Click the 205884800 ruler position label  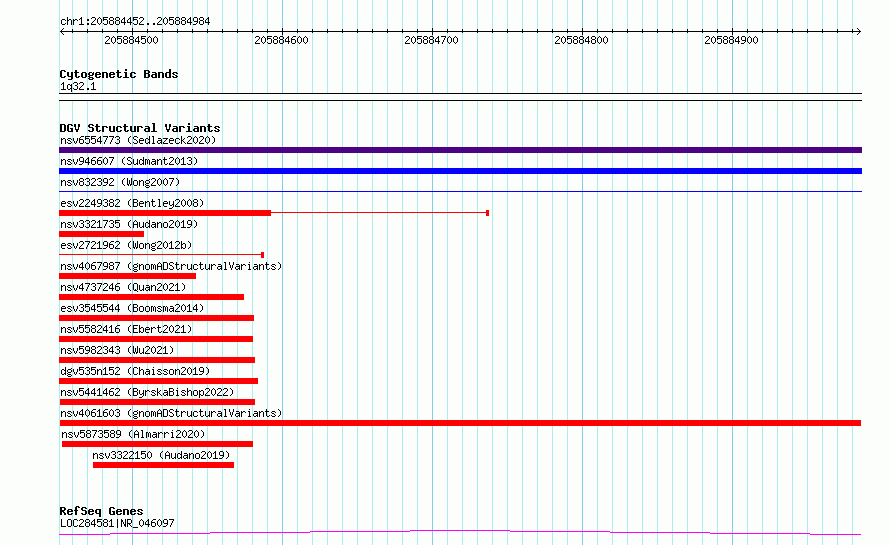(581, 40)
